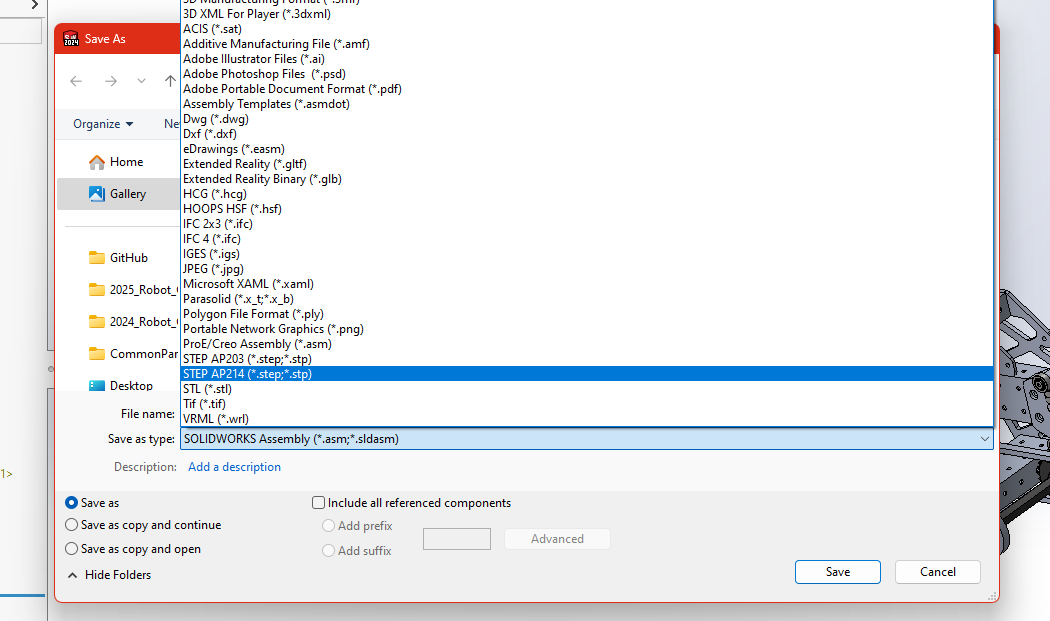Click the Home house icon
The width and height of the screenshot is (1050, 621).
pyautogui.click(x=97, y=162)
